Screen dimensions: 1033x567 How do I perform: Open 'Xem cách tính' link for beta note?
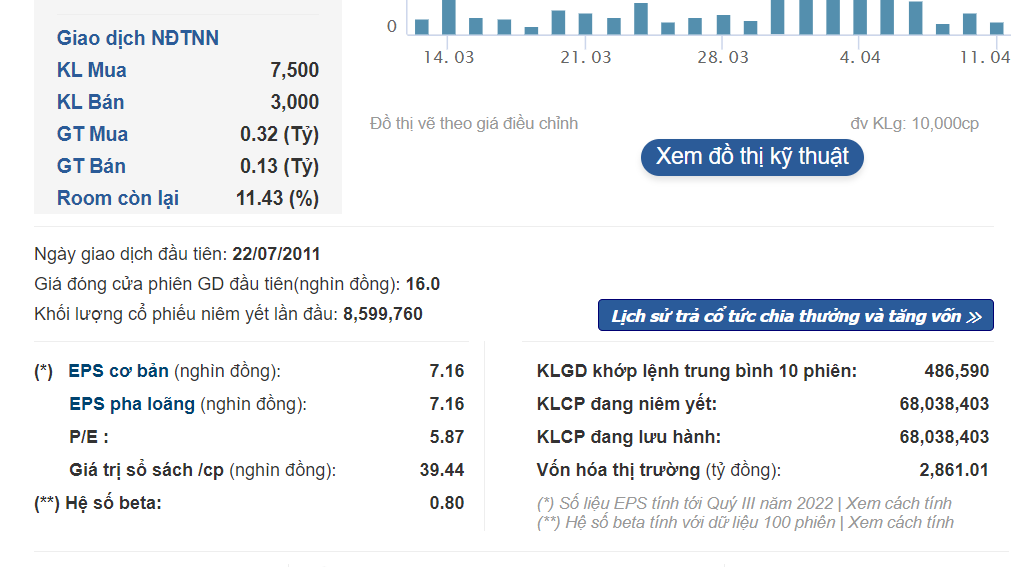(x=901, y=522)
